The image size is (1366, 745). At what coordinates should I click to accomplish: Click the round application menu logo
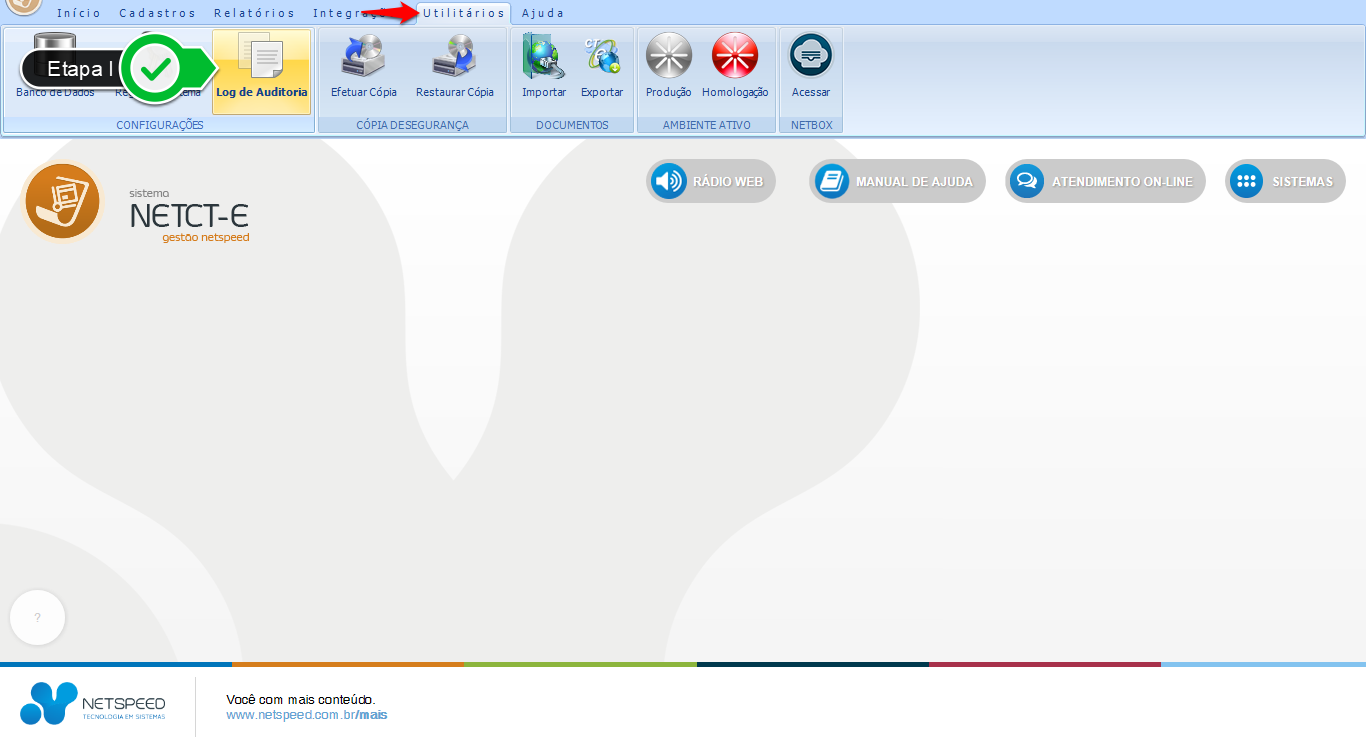point(23,5)
